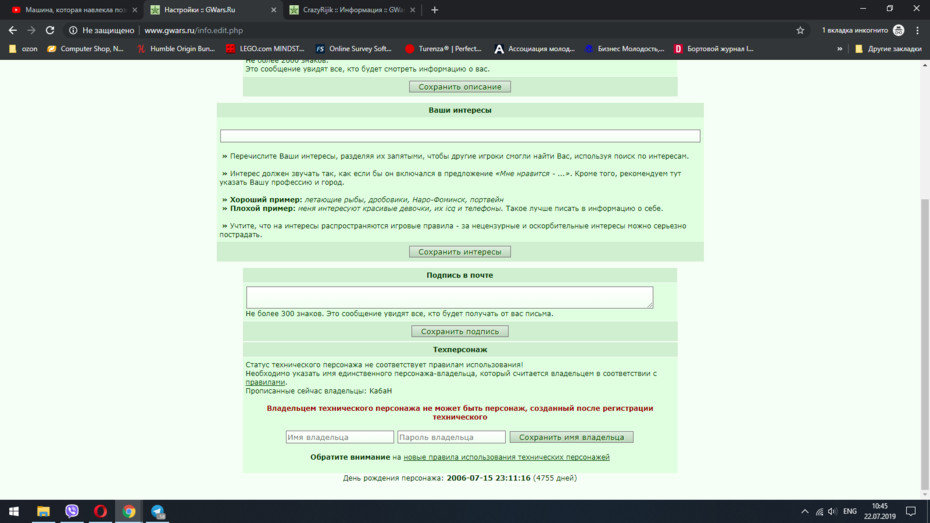This screenshot has width=930, height=523.
Task: Open the 'правилами' link
Action: (265, 382)
